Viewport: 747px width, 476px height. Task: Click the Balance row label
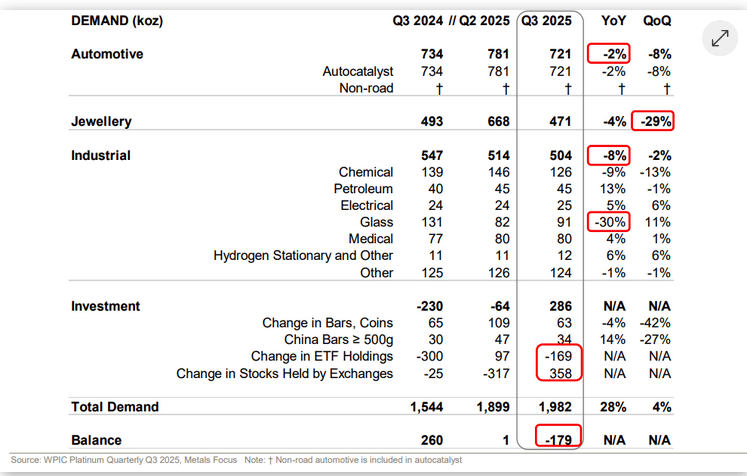[96, 440]
